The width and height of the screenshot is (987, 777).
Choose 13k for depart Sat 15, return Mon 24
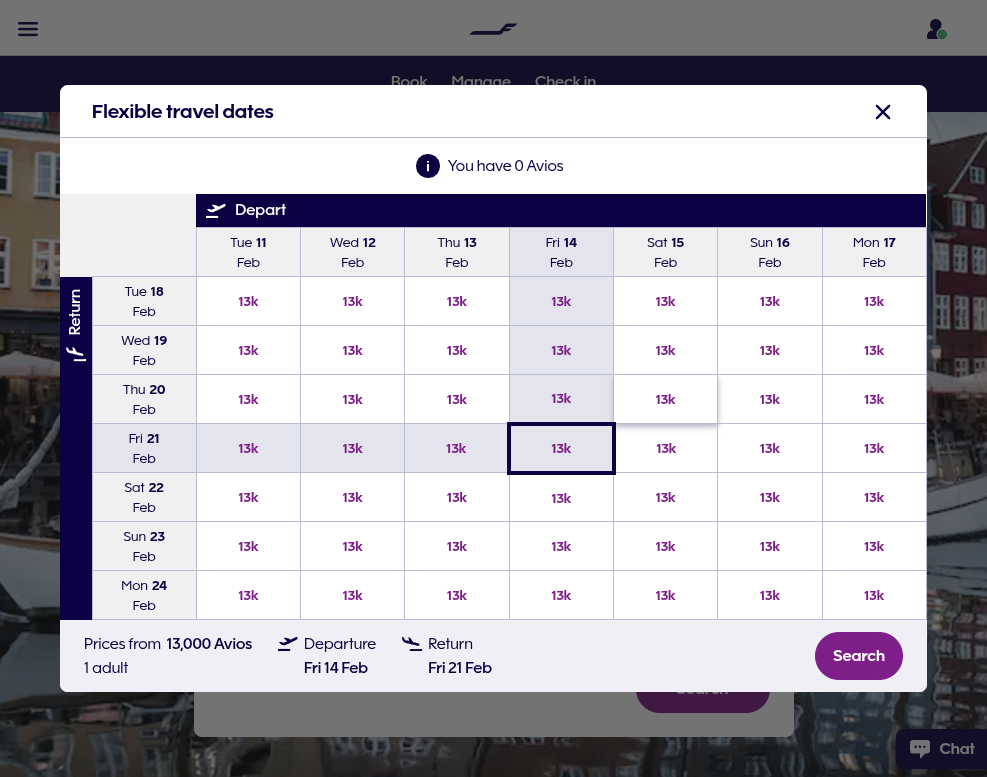point(665,595)
